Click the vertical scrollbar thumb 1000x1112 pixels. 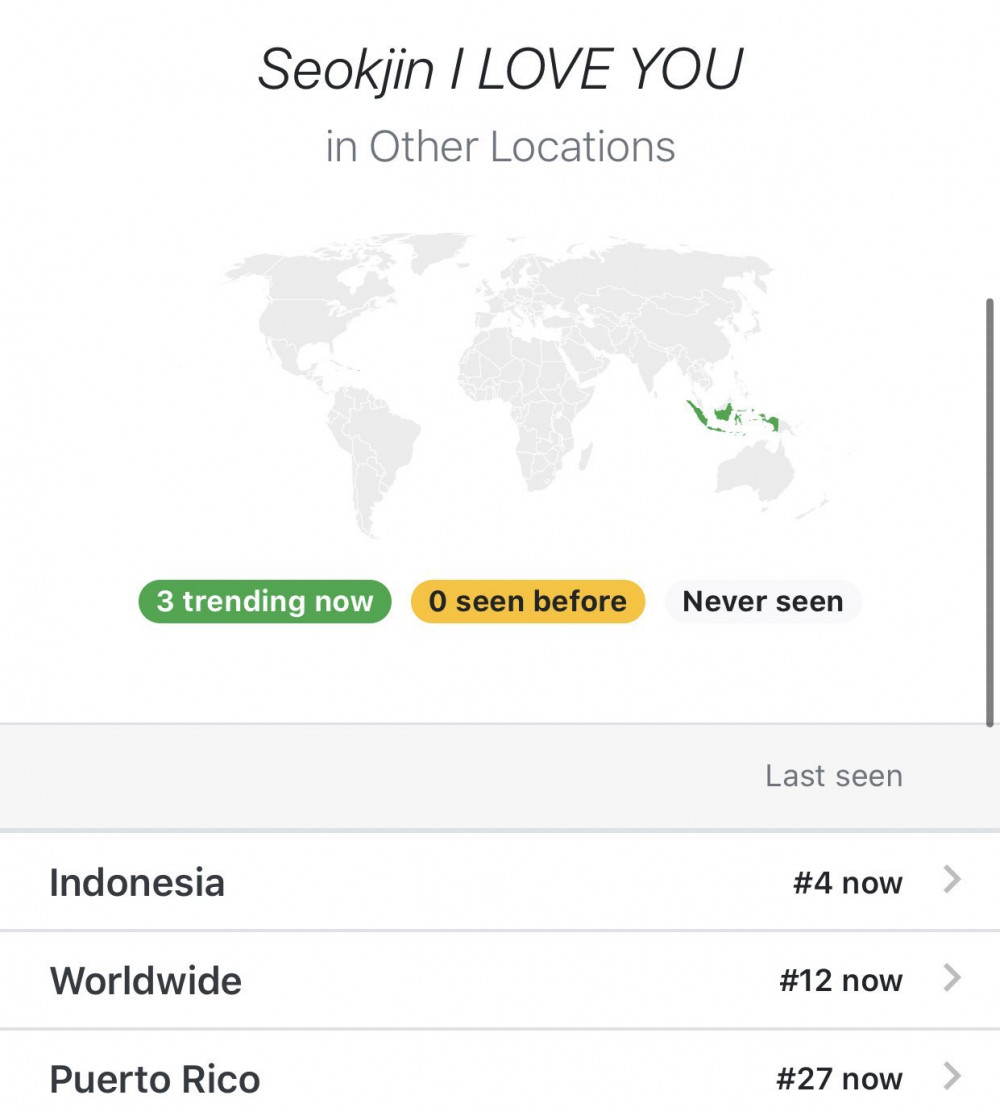990,513
